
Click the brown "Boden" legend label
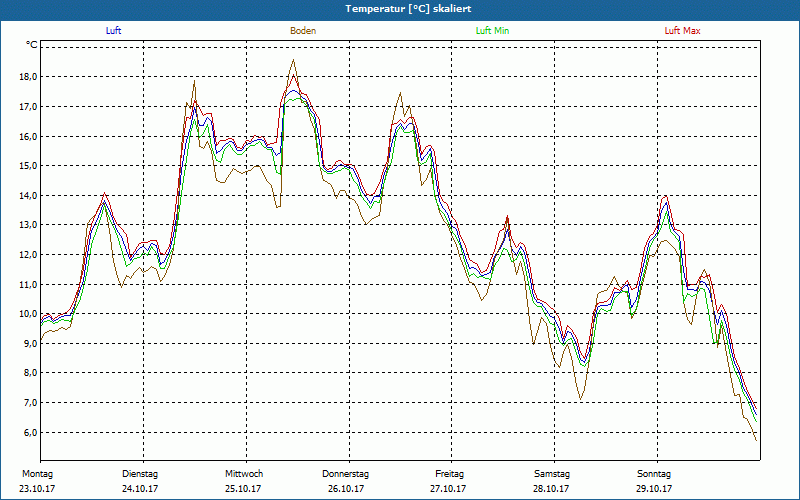coord(303,31)
